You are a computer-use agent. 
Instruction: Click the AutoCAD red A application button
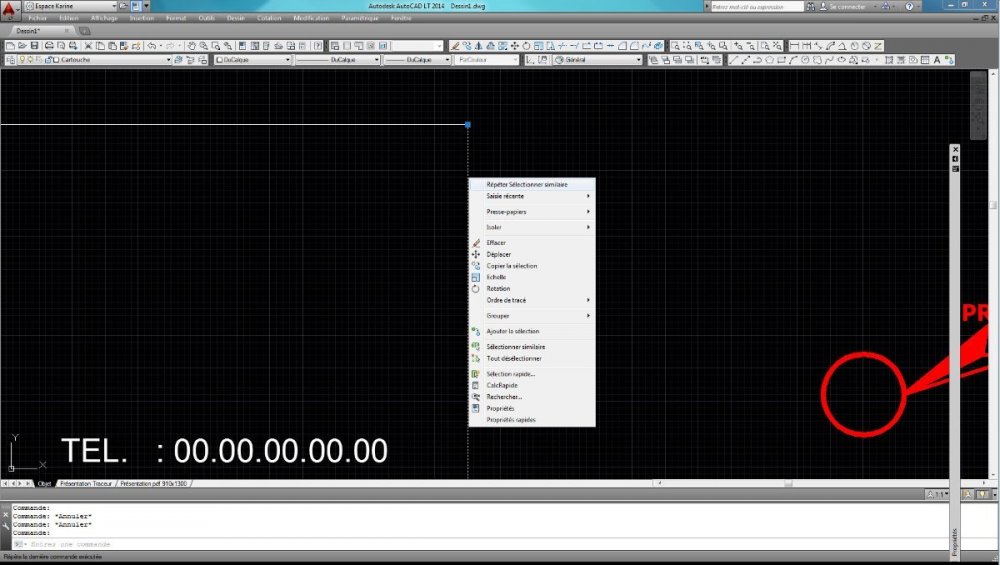pos(9,8)
